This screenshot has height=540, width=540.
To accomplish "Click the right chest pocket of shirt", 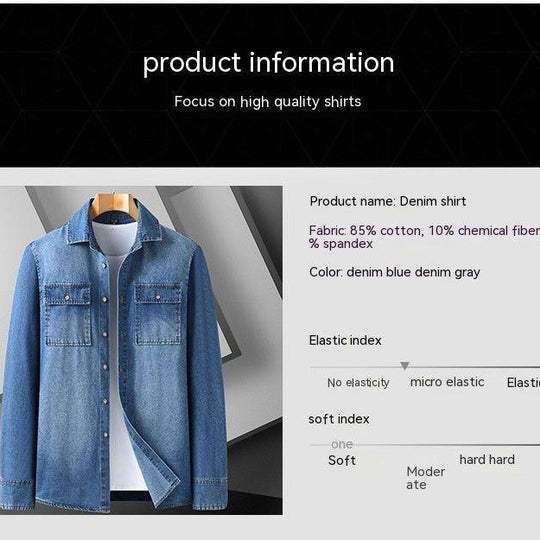I will click(158, 313).
